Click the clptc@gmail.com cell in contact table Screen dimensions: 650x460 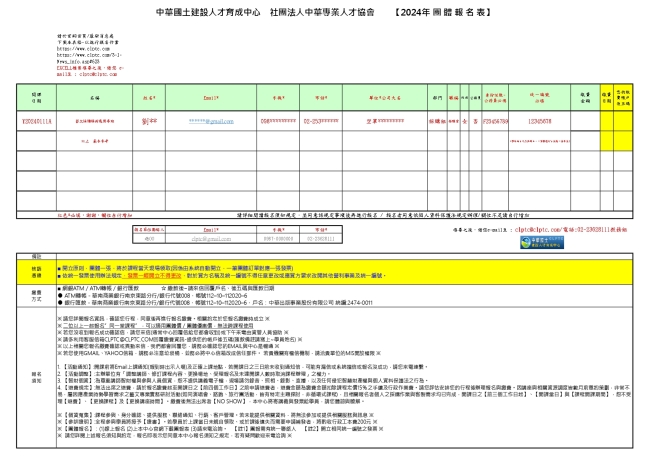(x=211, y=239)
